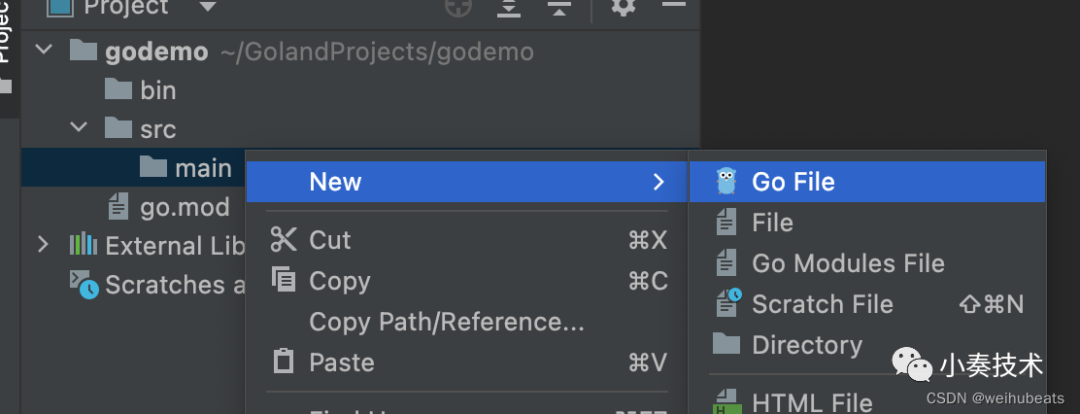Image resolution: width=1080 pixels, height=414 pixels.
Task: Select the bin folder
Action: [x=157, y=90]
